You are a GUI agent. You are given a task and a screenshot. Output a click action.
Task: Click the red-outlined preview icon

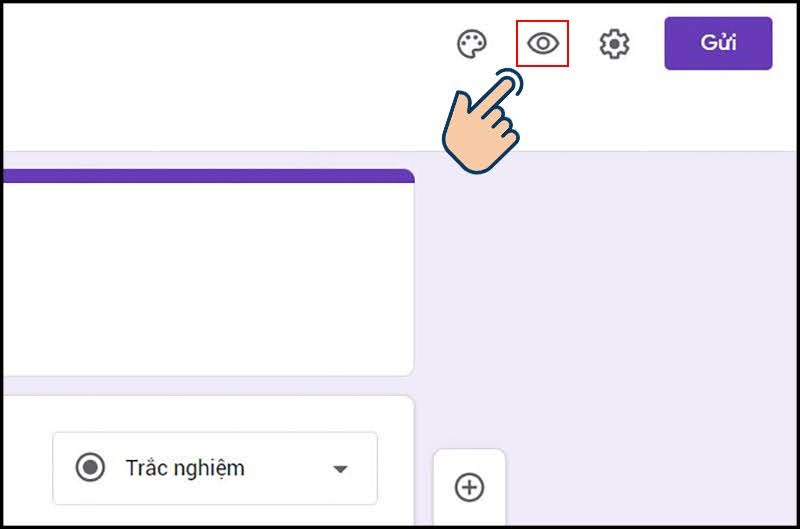point(543,44)
